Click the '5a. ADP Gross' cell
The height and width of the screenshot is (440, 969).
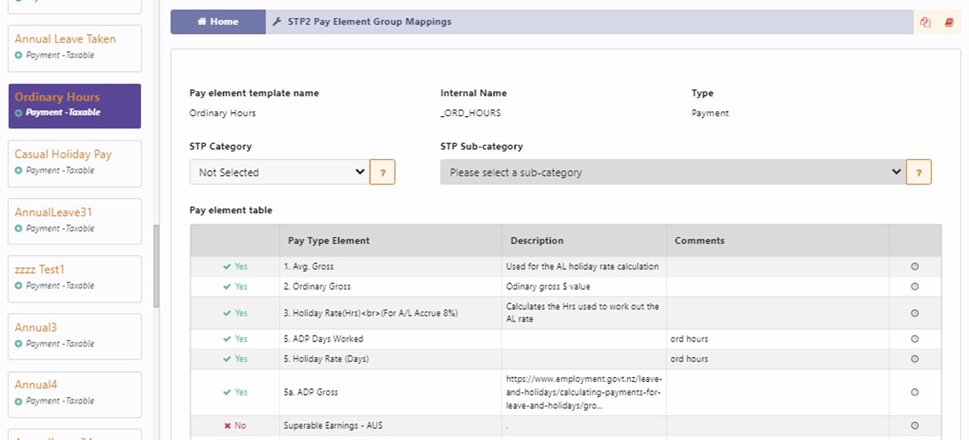click(391, 392)
